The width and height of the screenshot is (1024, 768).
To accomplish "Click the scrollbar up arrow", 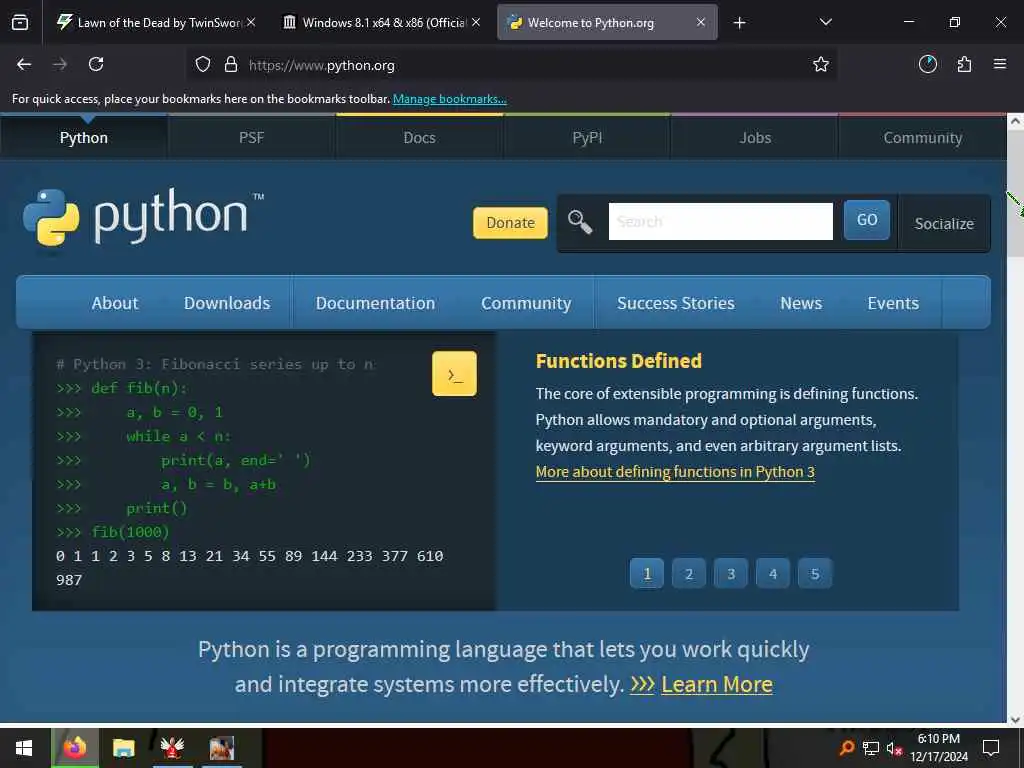I will (1015, 121).
